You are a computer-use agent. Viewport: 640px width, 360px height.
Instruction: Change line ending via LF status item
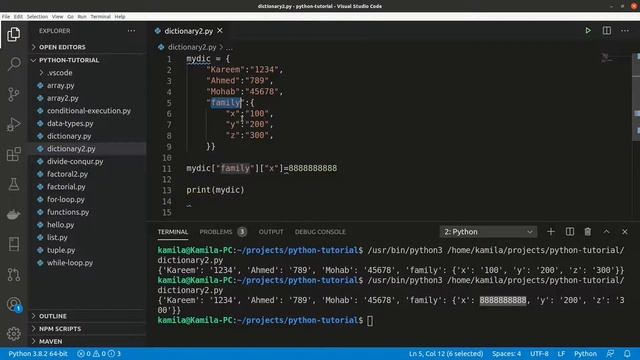[561, 353]
